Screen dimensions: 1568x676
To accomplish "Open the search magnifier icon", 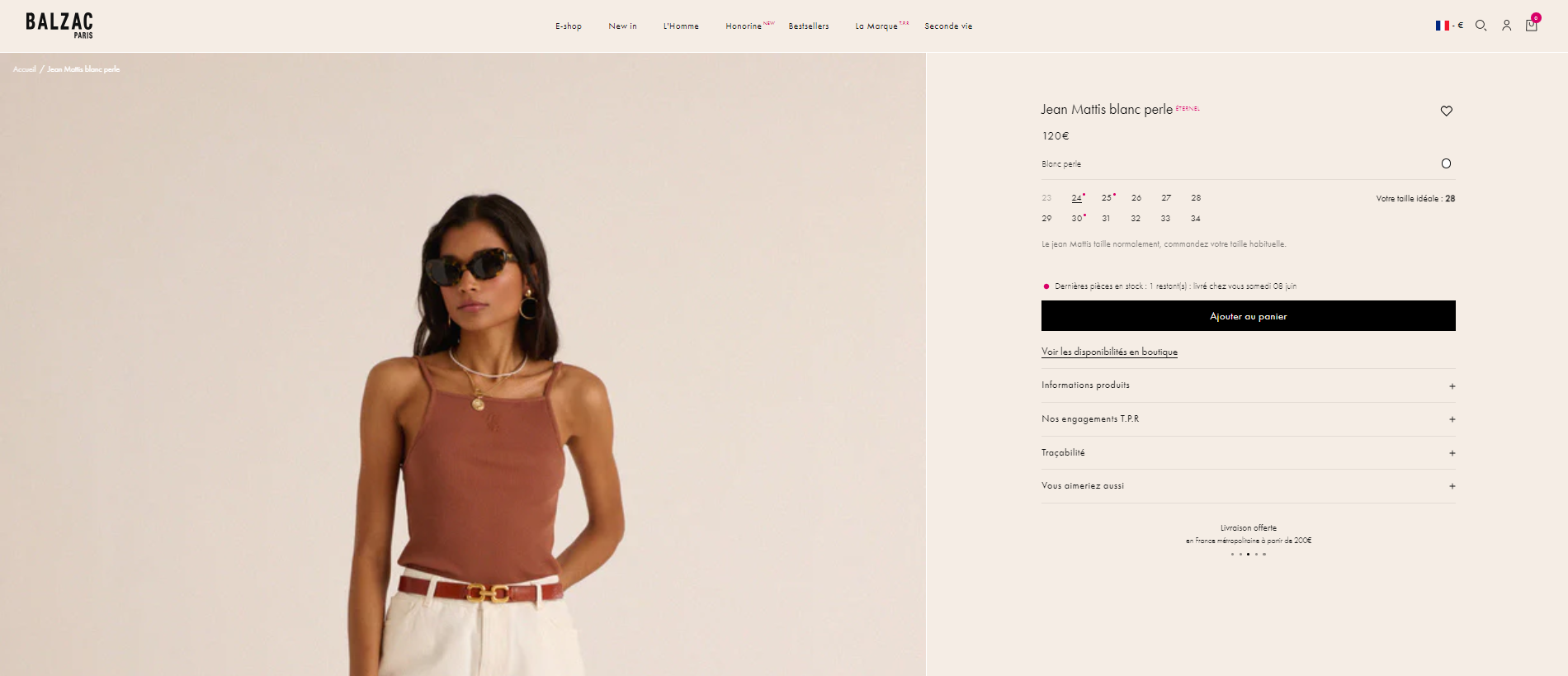I will (x=1481, y=26).
